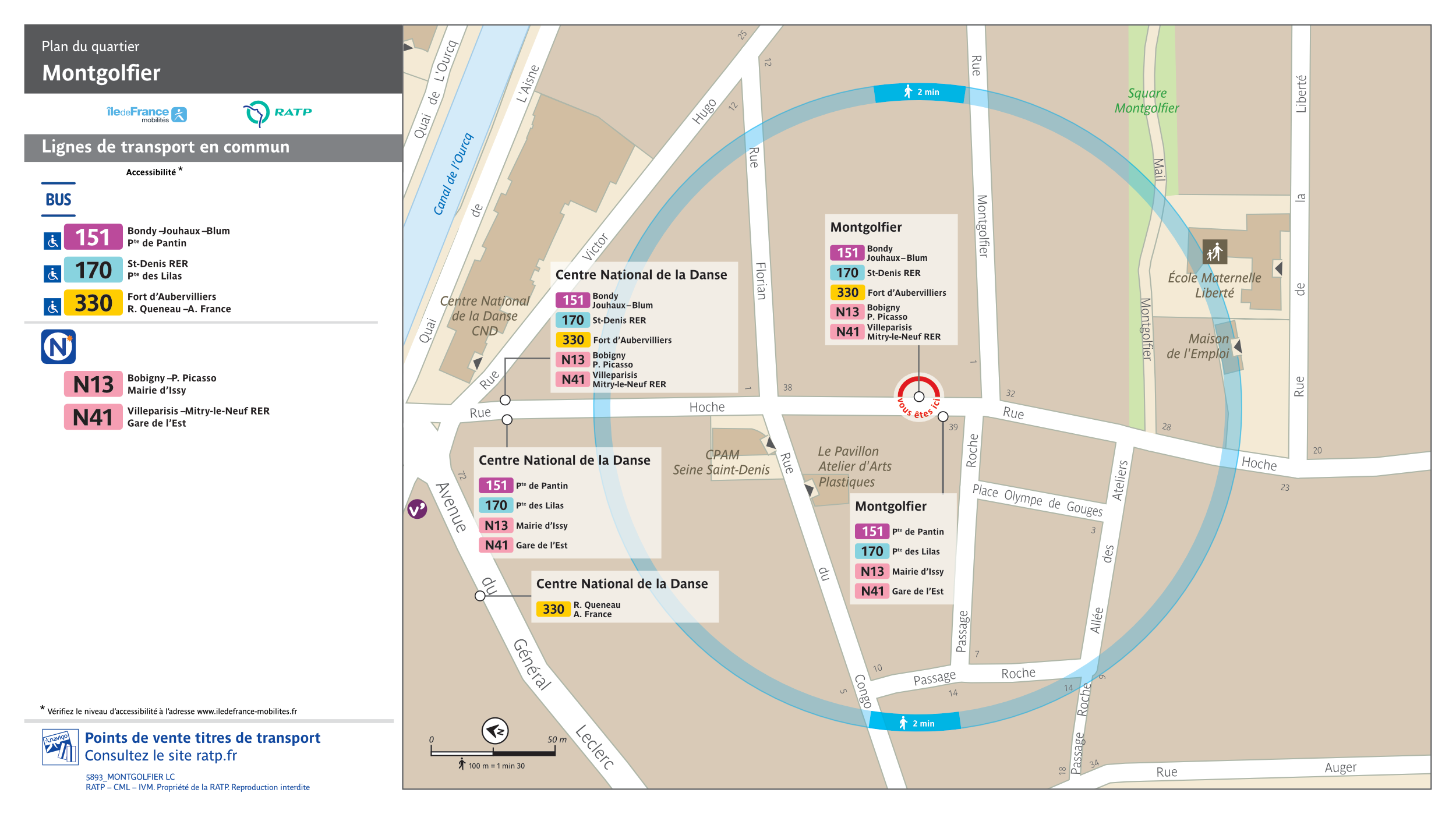Click the bottom '2 min' walking time label
Screen dimensions: 1456x814
(x=917, y=723)
